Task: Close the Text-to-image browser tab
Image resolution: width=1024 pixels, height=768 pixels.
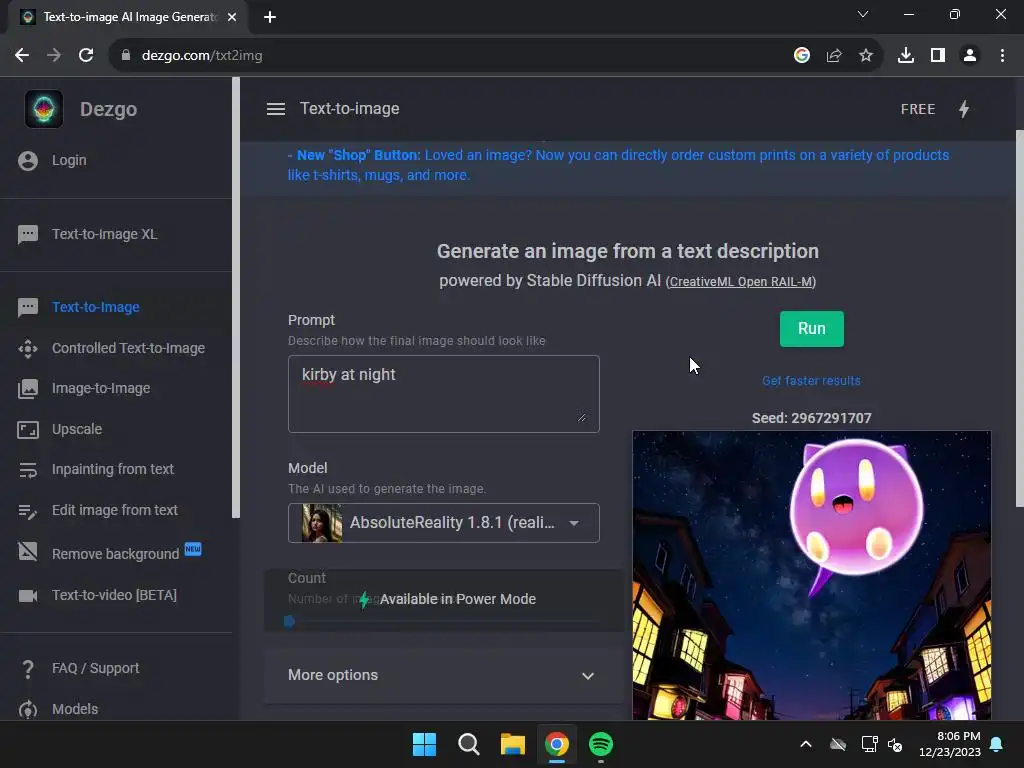Action: click(232, 18)
